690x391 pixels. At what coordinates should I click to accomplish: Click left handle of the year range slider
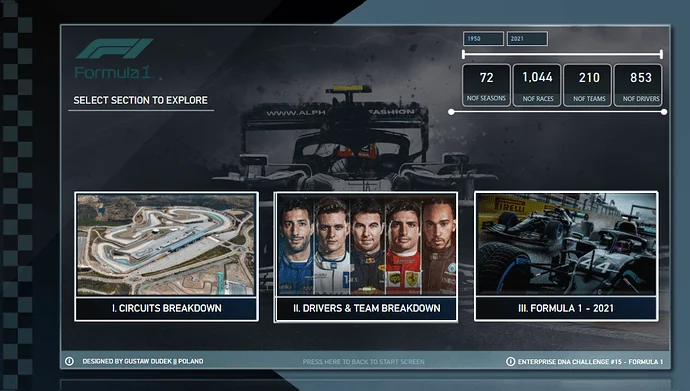click(463, 55)
